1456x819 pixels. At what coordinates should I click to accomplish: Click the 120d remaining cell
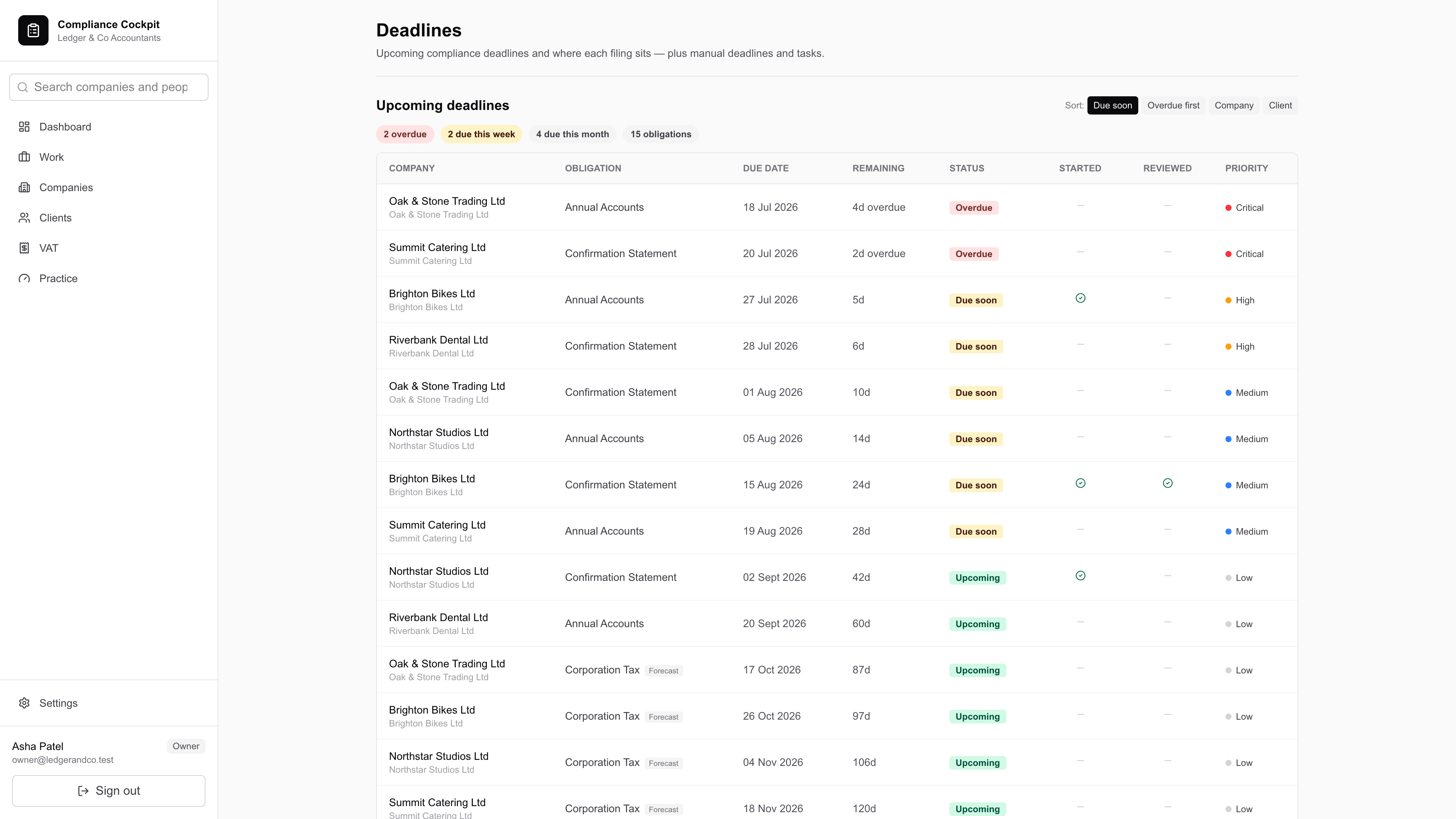click(x=864, y=809)
